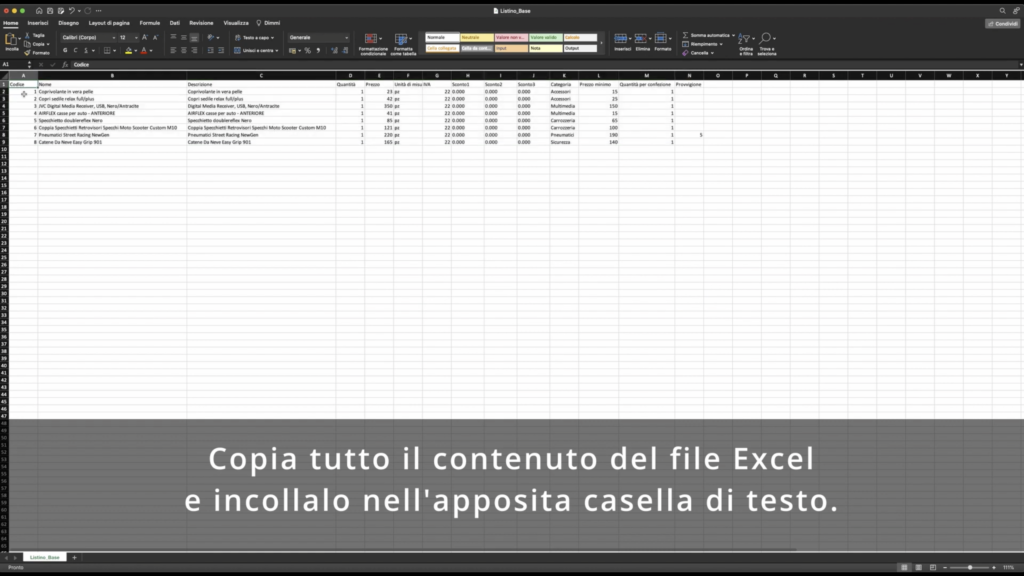
Task: Click the Copia icon
Action: [x=27, y=44]
